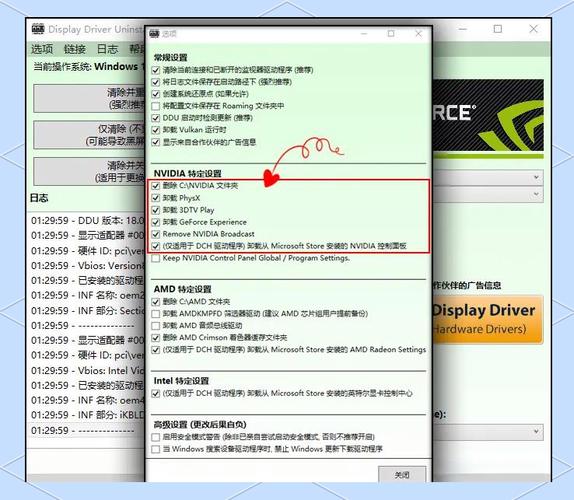This screenshot has width=574, height=500.
Task: Toggle delete C:\NVIDIA folder checkbox
Action: pos(156,186)
